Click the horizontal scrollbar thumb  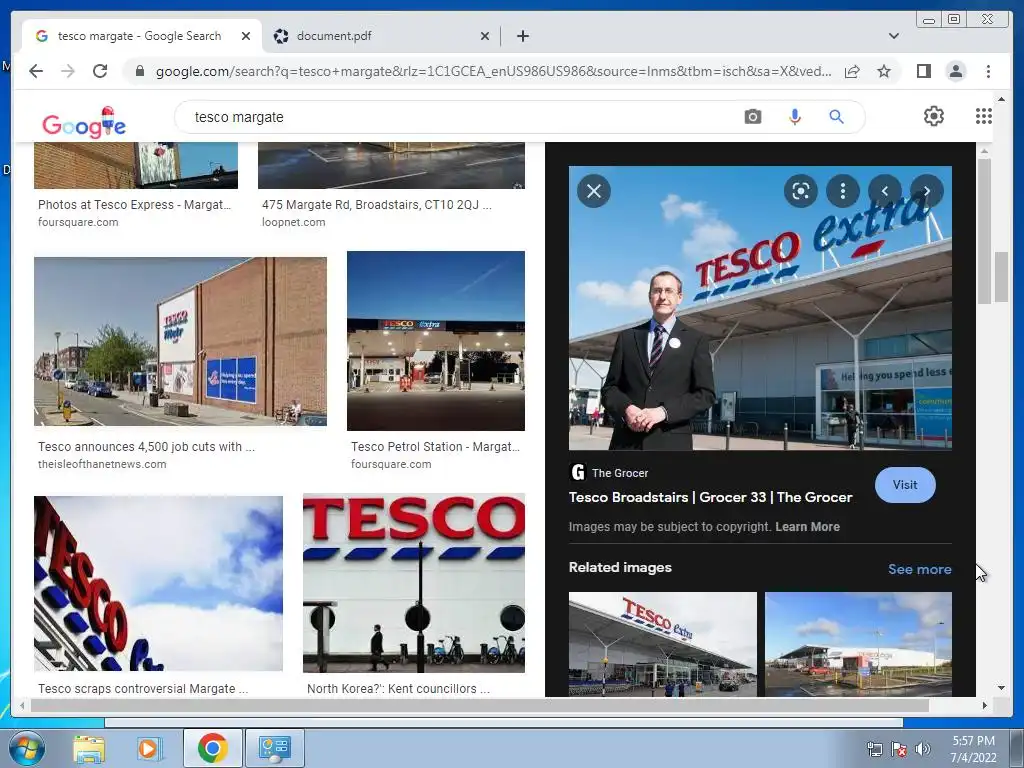click(x=479, y=705)
